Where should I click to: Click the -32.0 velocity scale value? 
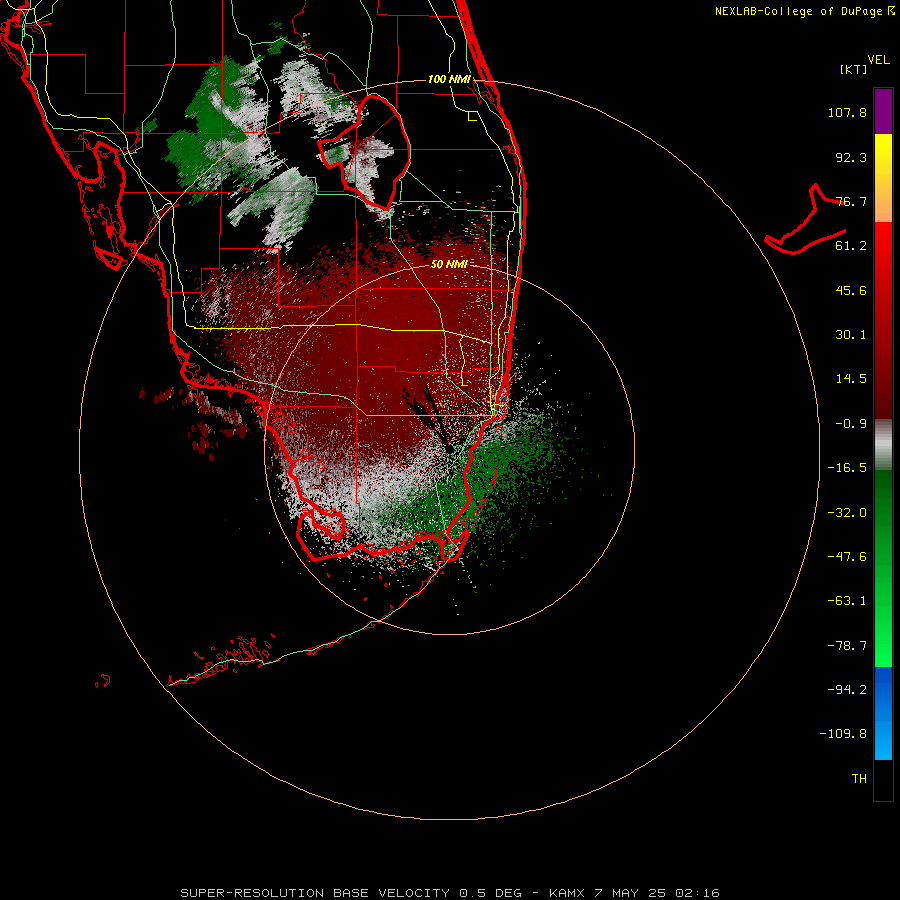(x=847, y=513)
